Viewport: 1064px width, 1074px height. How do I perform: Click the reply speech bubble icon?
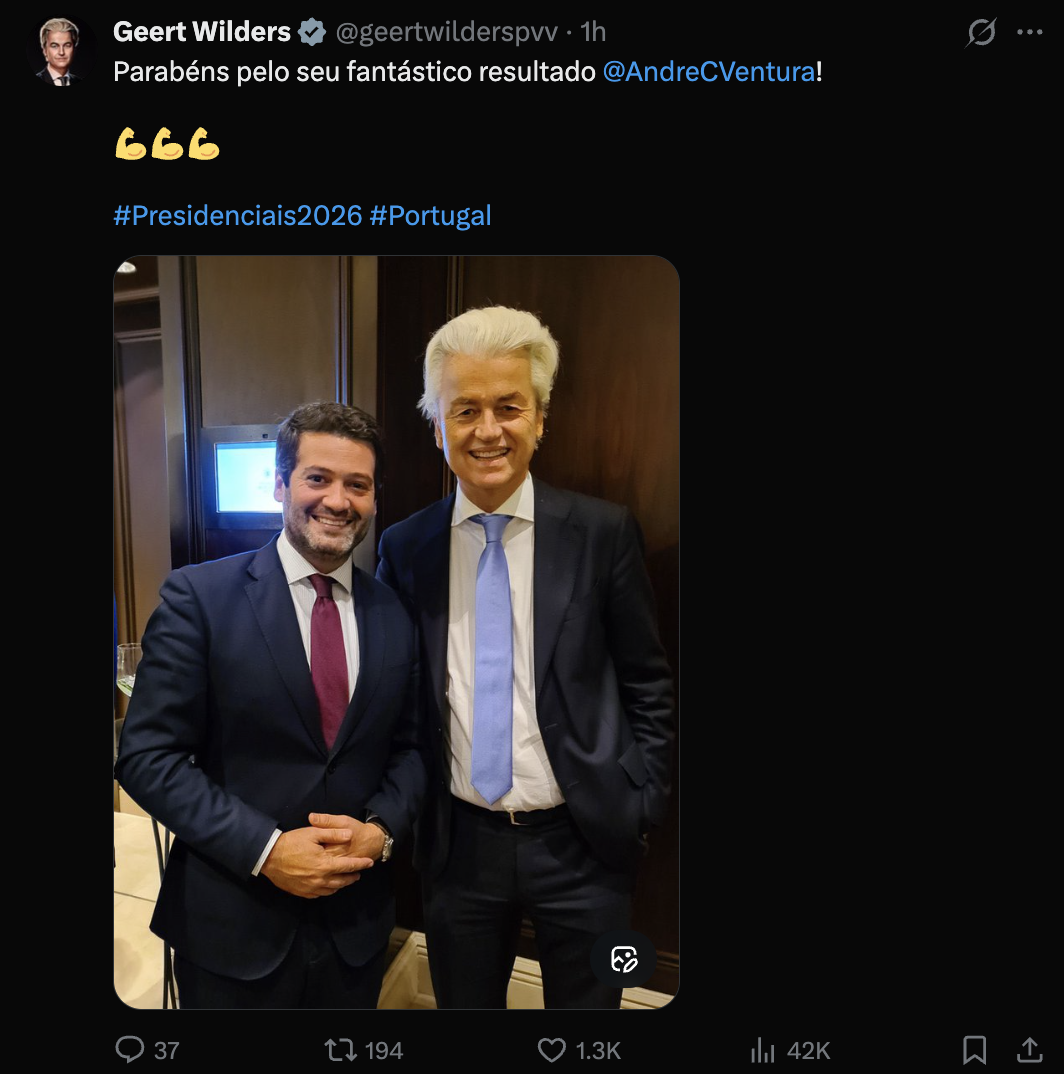tap(130, 1049)
